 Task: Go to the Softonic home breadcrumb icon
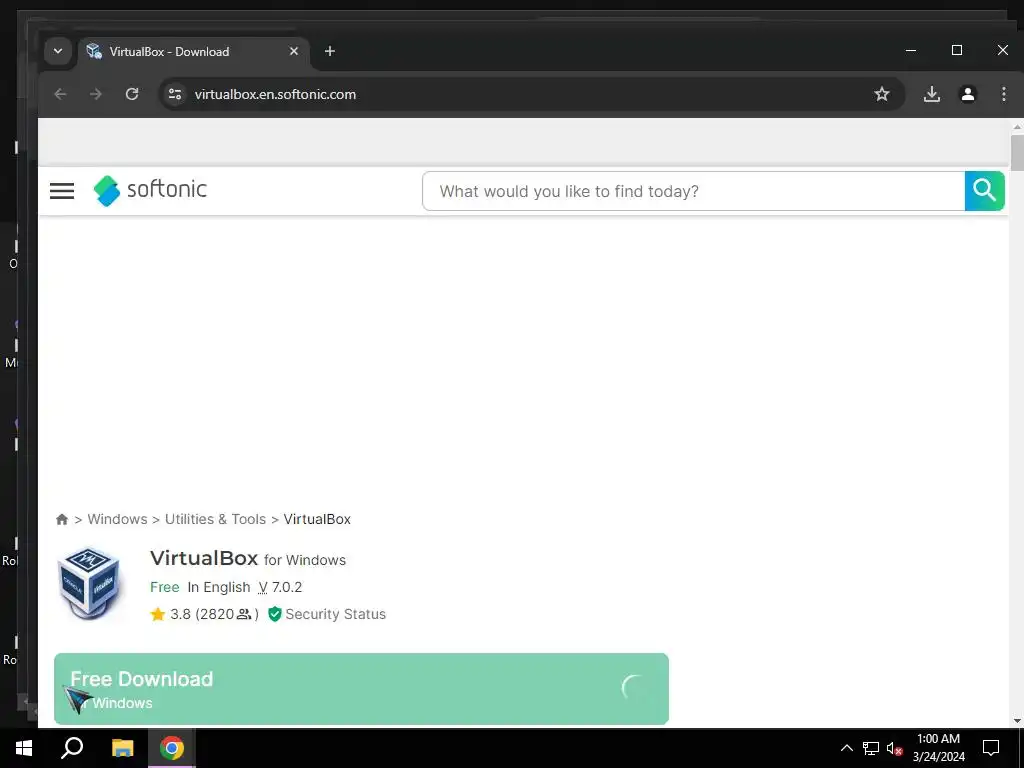(62, 519)
